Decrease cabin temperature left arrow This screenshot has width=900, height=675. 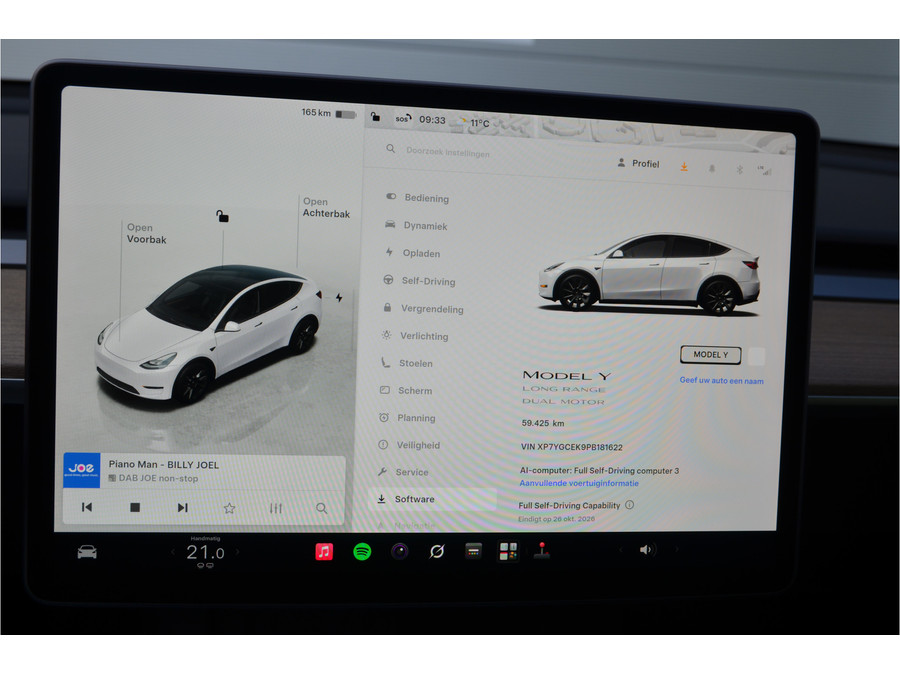(173, 552)
